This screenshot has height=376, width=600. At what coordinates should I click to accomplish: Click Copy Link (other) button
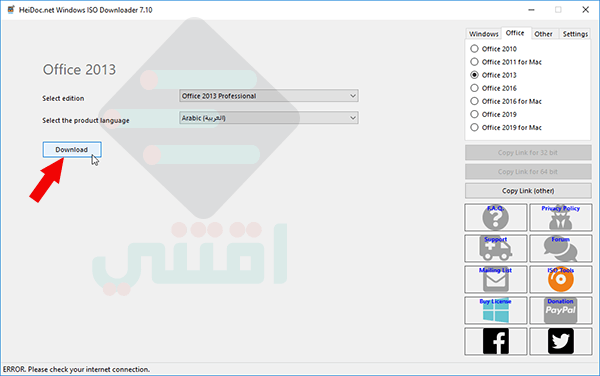pyautogui.click(x=528, y=190)
